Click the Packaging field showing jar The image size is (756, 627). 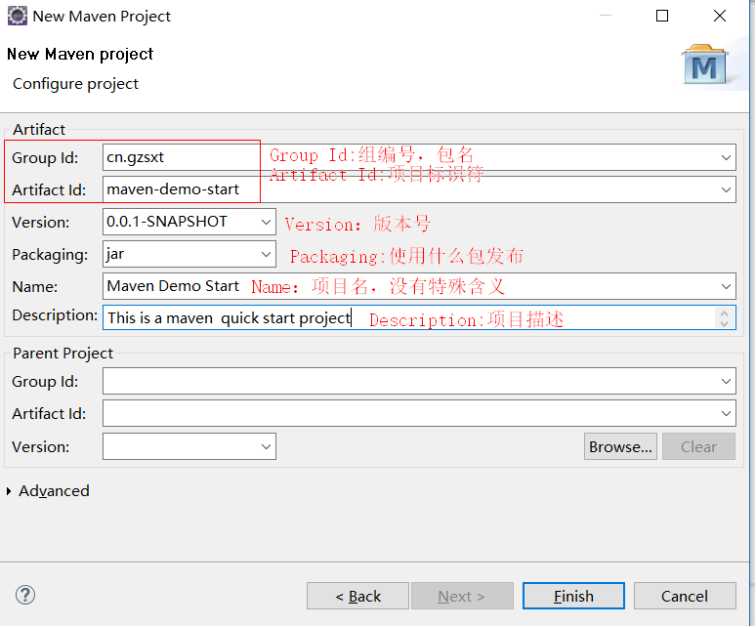click(189, 254)
